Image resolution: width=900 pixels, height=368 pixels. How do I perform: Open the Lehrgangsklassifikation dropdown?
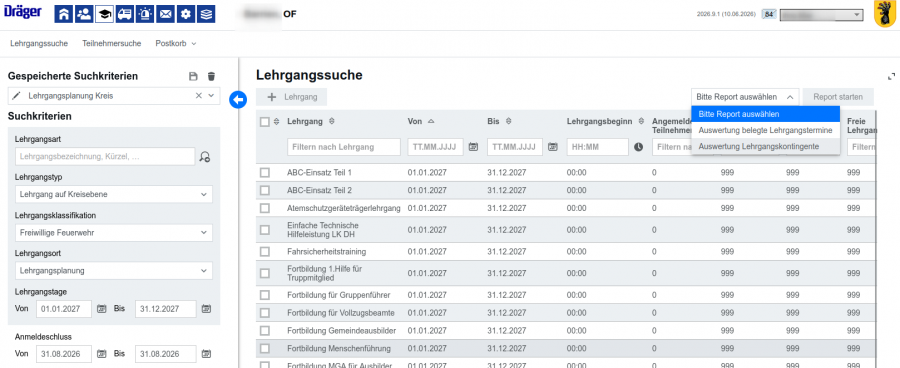pyautogui.click(x=114, y=233)
